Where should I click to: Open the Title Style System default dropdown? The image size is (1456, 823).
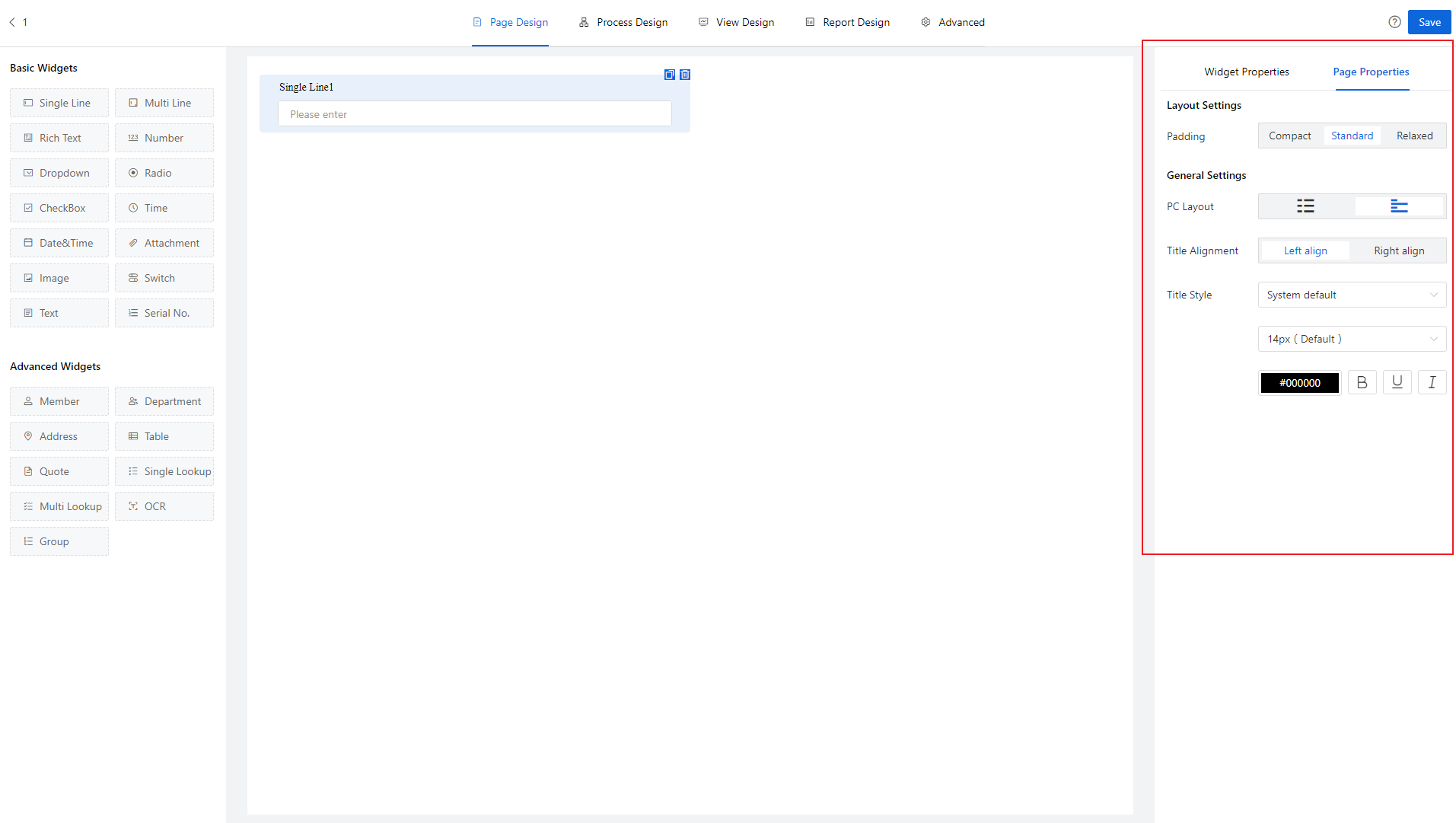[1352, 295]
